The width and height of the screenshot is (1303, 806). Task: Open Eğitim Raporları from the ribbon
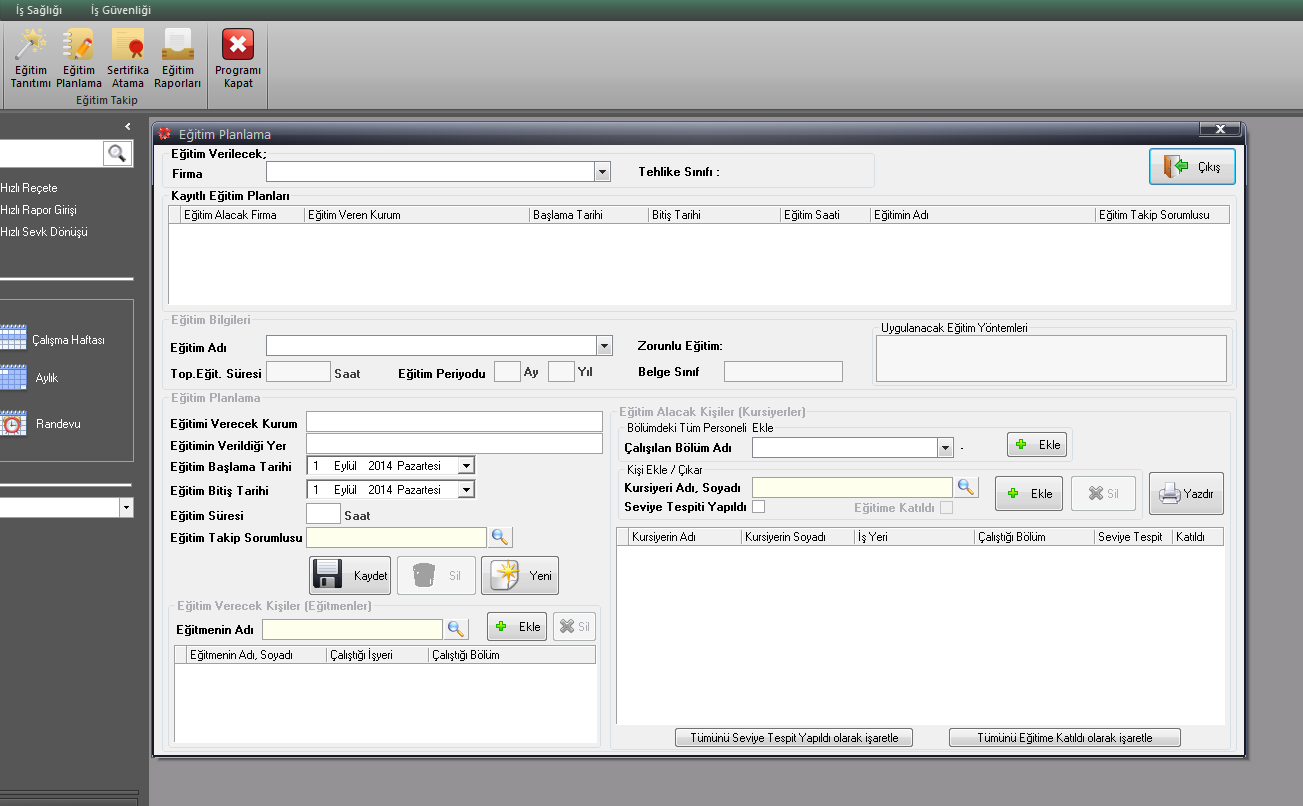tap(178, 59)
